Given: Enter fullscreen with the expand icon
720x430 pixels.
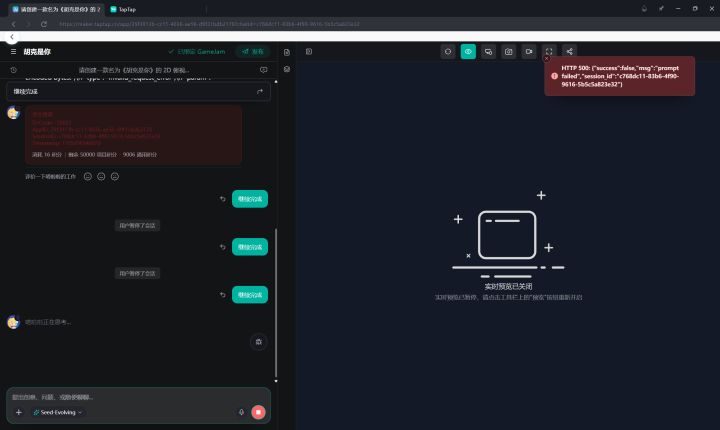Looking at the screenshot, I should click(549, 51).
